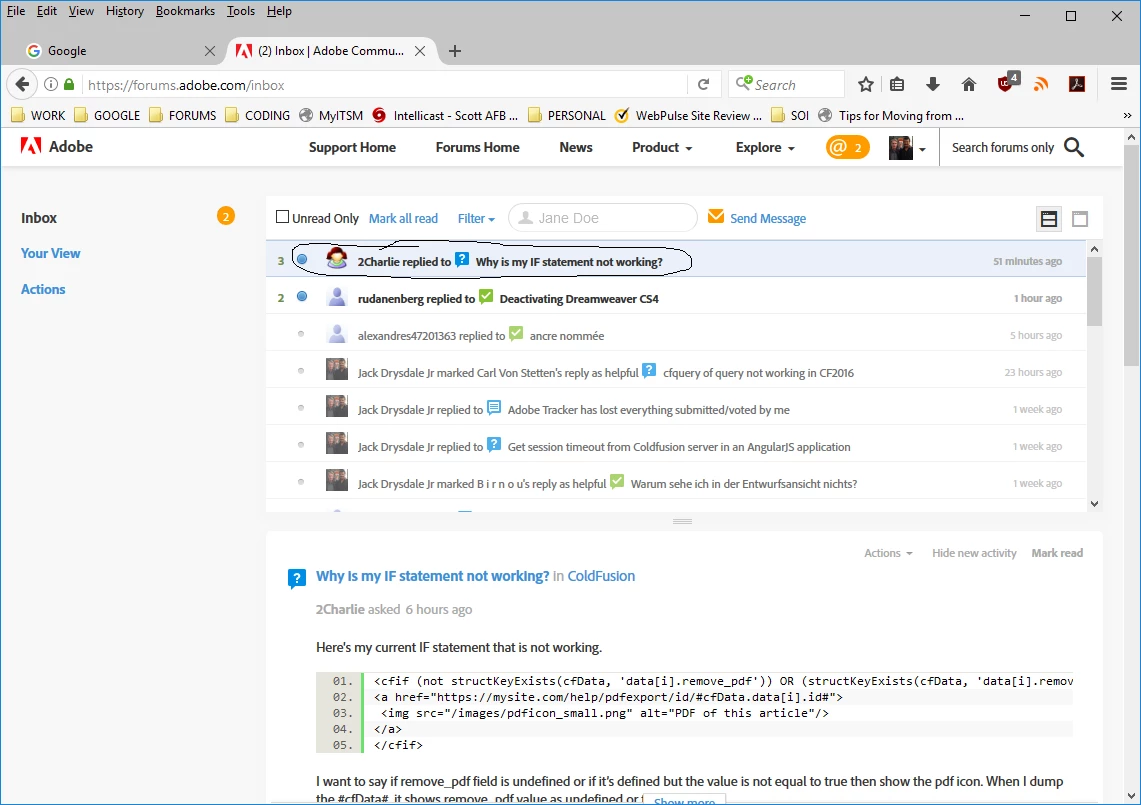
Task: Open the Bookmarks menu
Action: 185,11
